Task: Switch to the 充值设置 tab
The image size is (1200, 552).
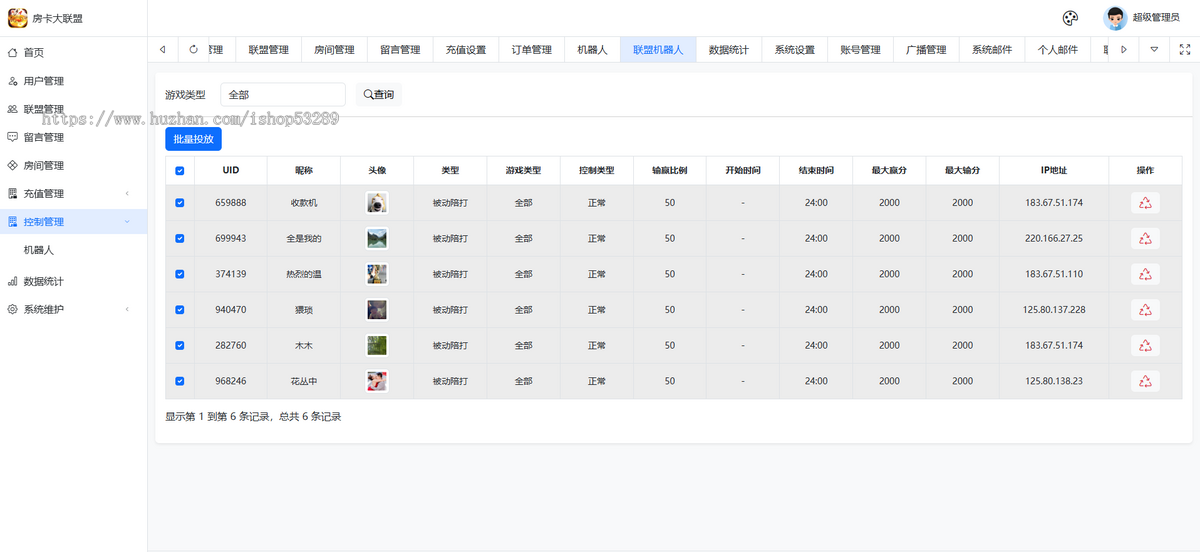Action: (466, 49)
